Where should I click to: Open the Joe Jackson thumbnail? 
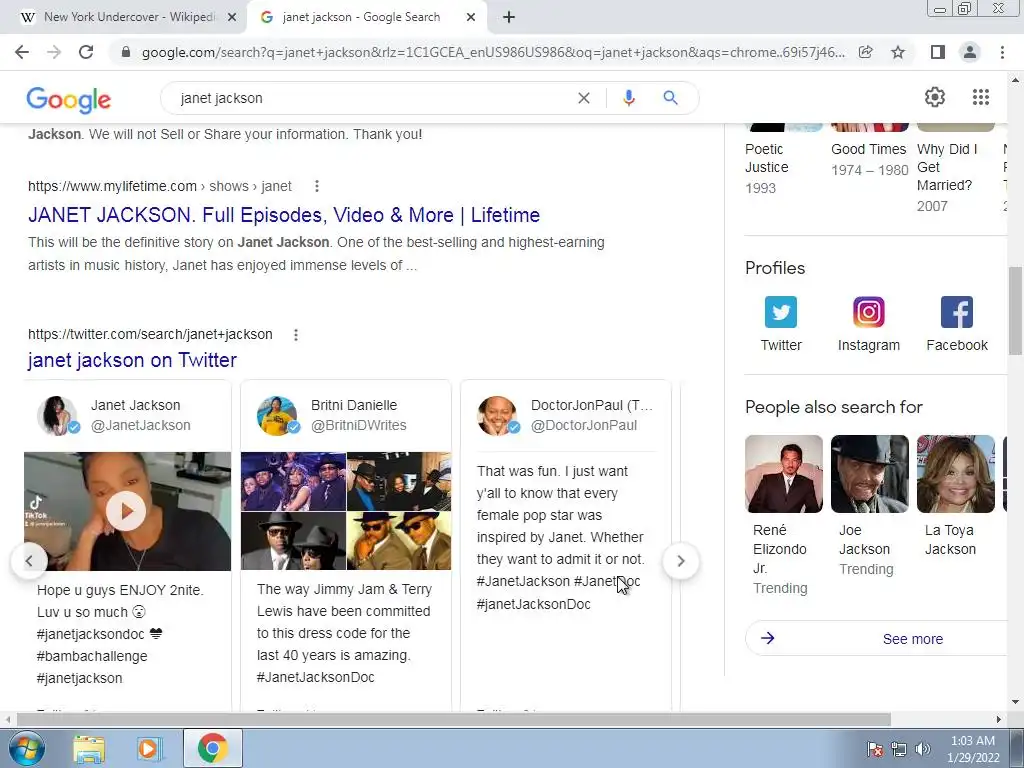pyautogui.click(x=869, y=474)
